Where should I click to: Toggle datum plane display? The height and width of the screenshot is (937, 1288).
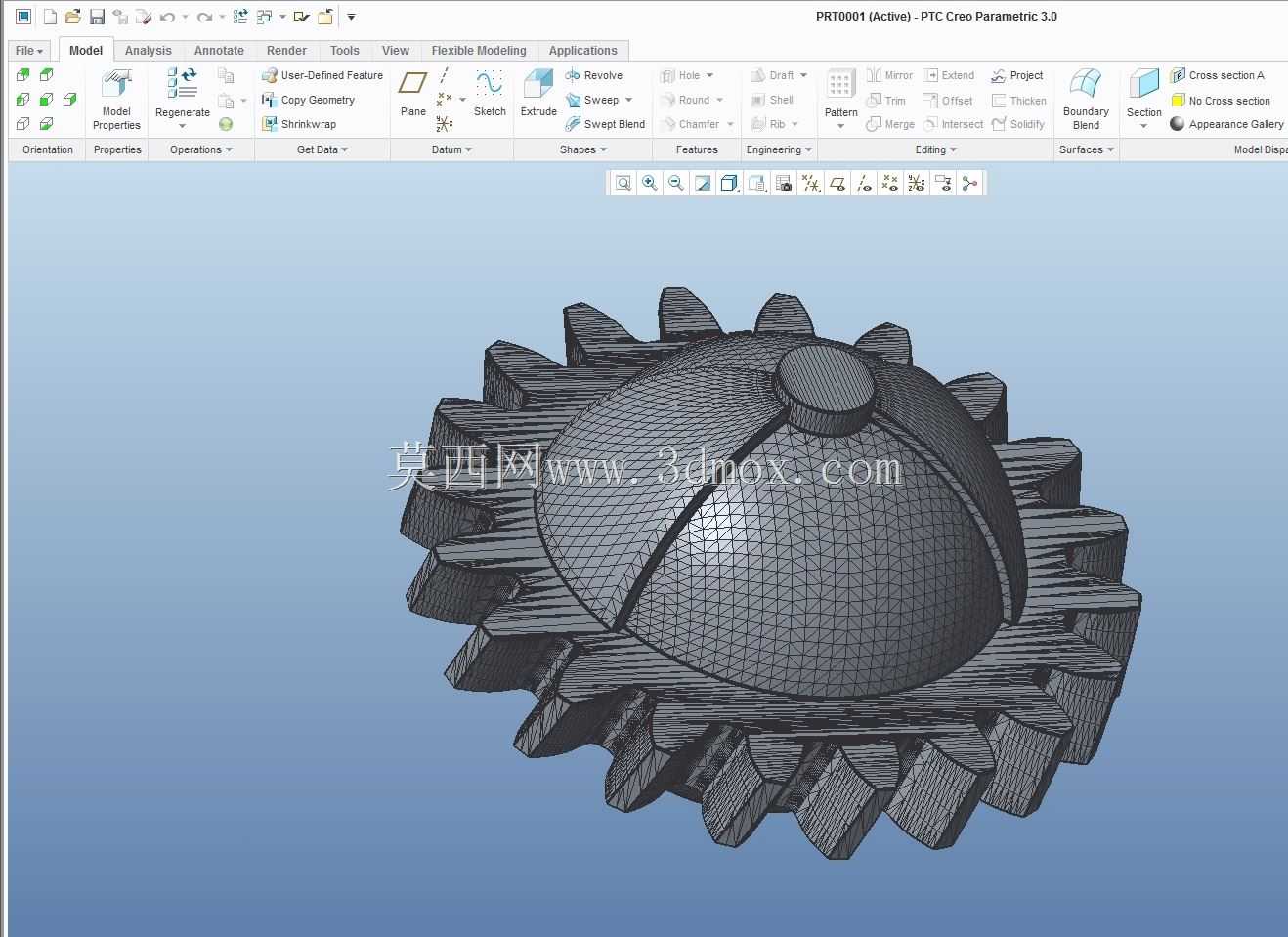(837, 183)
